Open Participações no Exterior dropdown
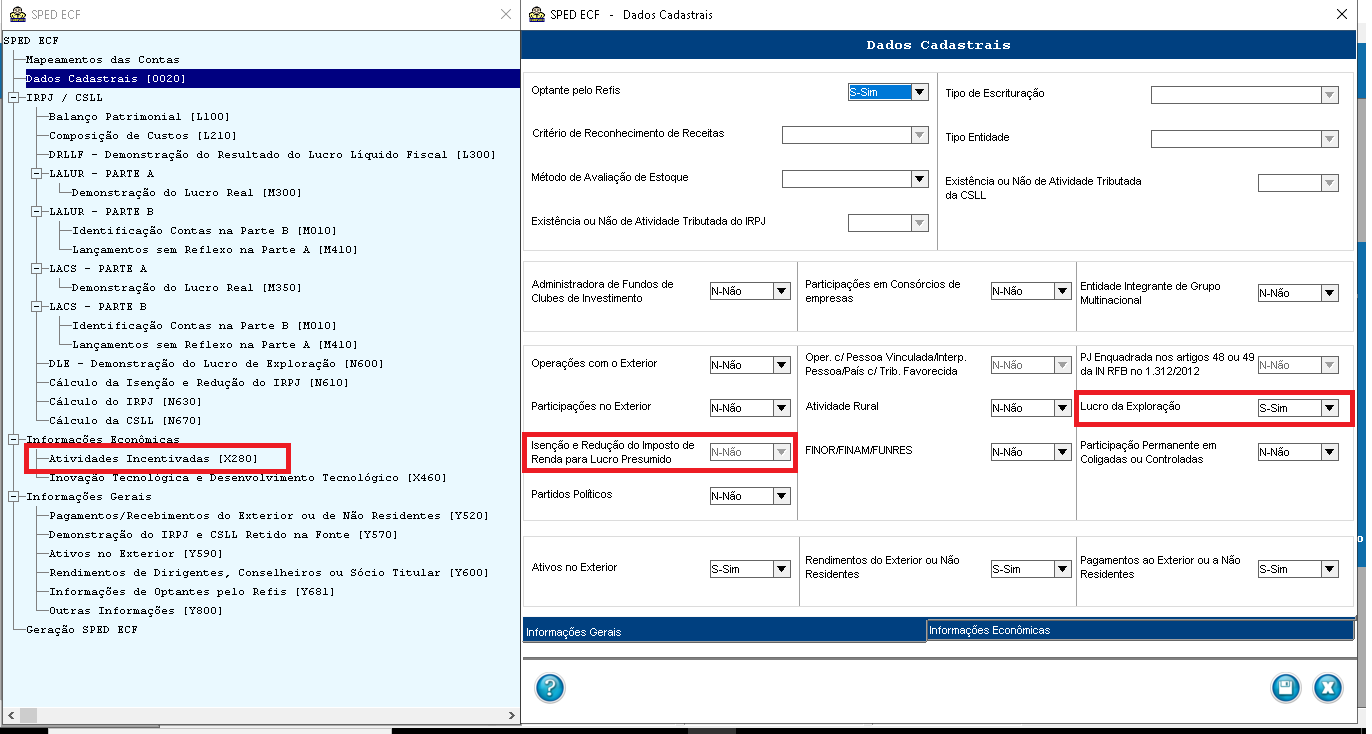The image size is (1372, 734). pyautogui.click(x=782, y=408)
